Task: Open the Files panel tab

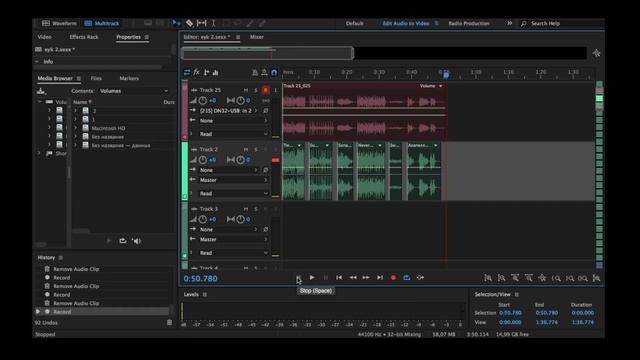Action: pyautogui.click(x=96, y=78)
